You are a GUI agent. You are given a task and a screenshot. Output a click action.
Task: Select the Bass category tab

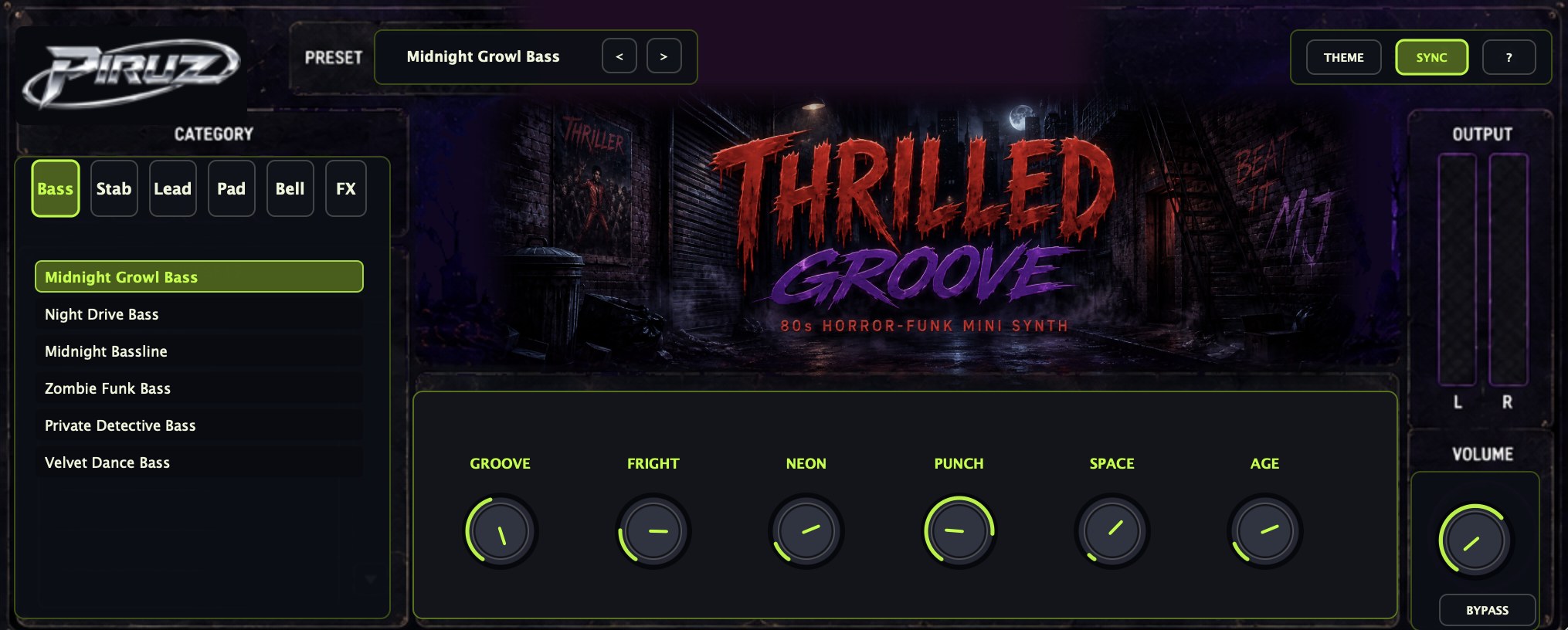point(56,188)
